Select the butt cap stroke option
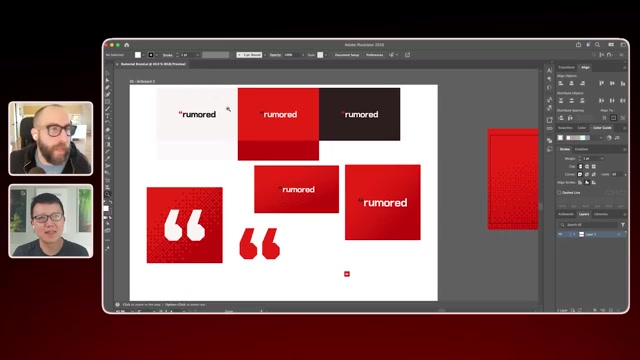The width and height of the screenshot is (640, 360). [x=580, y=167]
